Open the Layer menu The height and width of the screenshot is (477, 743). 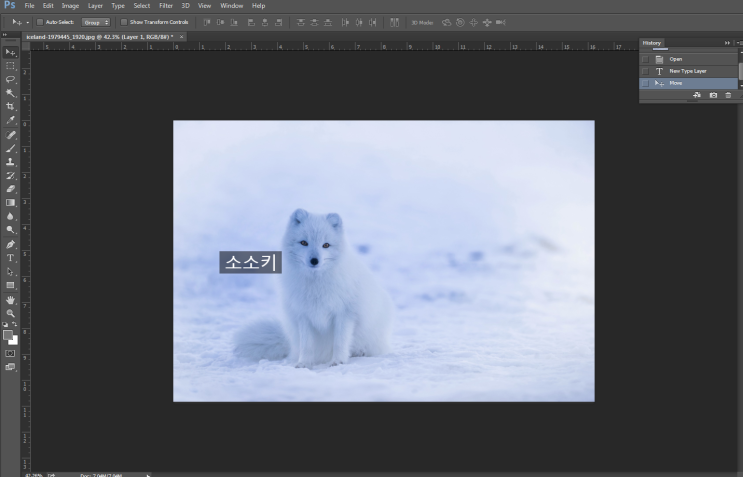coord(95,6)
